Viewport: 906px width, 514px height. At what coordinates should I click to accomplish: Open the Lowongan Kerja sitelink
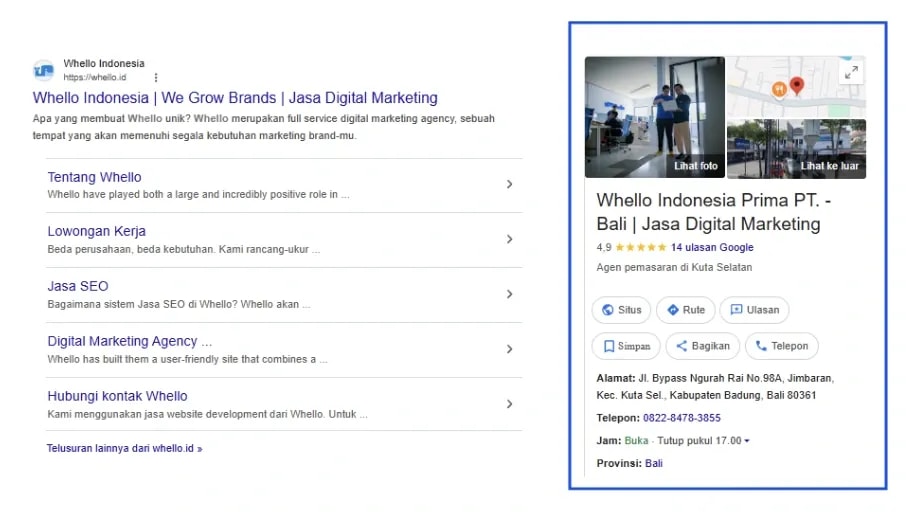coord(96,231)
